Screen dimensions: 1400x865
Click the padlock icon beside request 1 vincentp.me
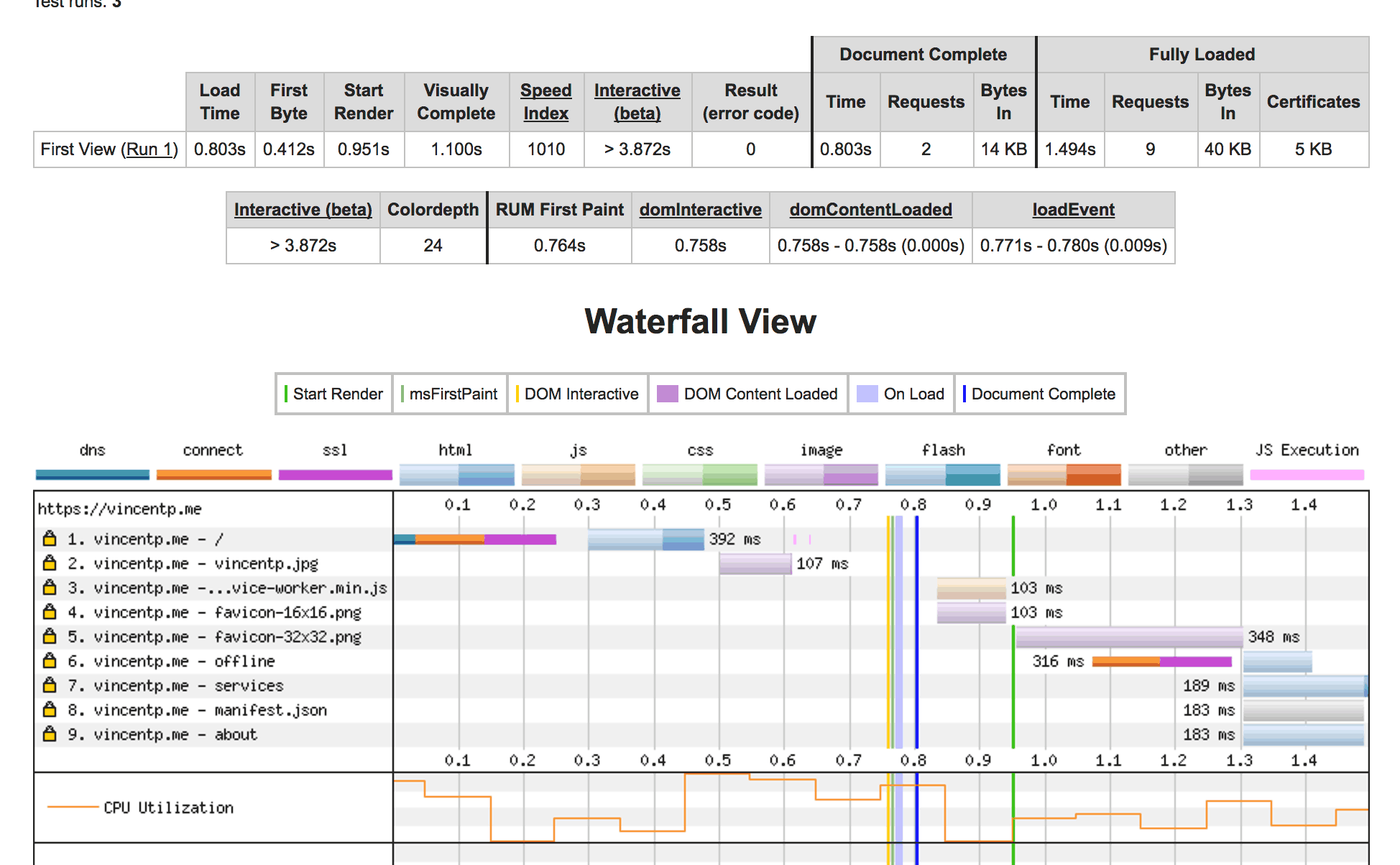49,539
